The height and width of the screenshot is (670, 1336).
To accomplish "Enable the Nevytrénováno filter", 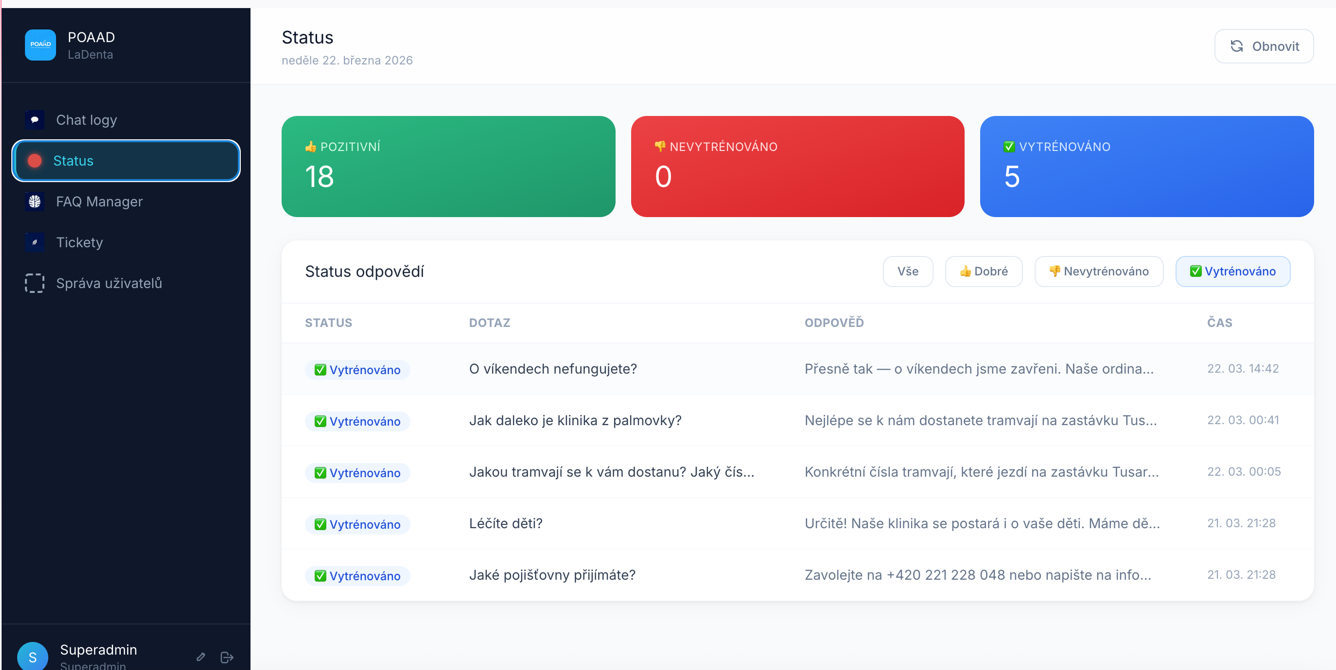I will point(1099,271).
